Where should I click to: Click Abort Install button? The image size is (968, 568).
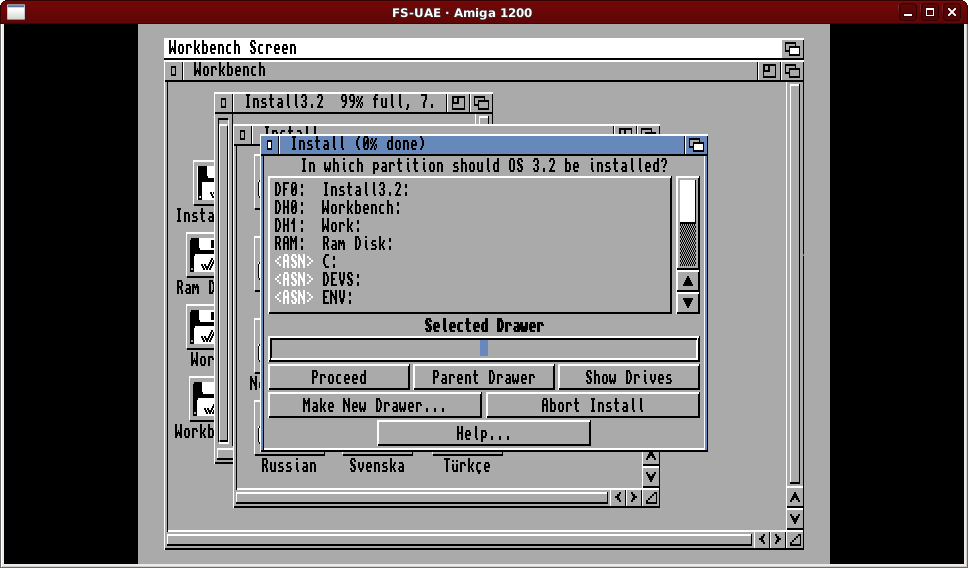(x=593, y=405)
